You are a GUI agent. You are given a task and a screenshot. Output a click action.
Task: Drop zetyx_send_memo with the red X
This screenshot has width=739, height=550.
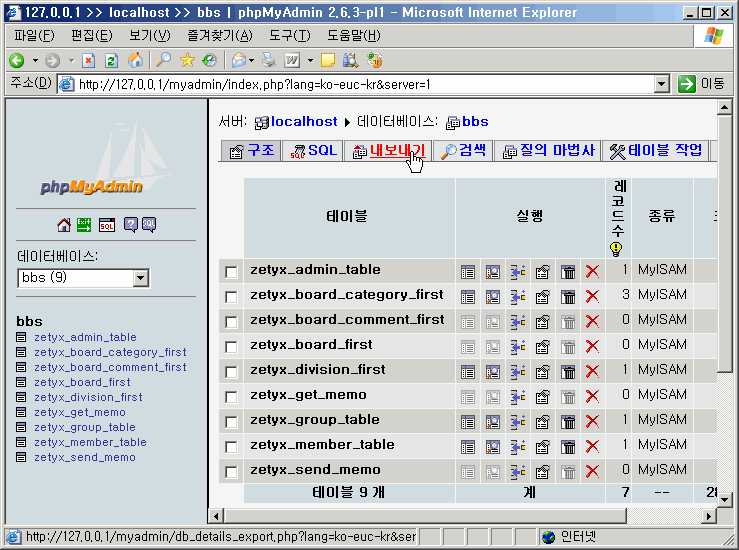(x=592, y=472)
